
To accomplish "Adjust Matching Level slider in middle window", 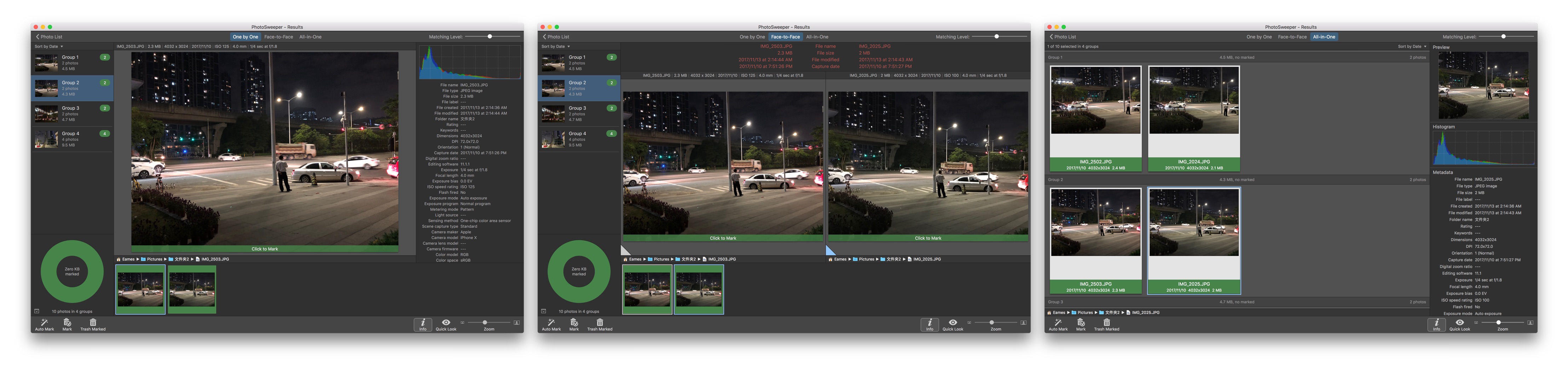I will pos(996,37).
